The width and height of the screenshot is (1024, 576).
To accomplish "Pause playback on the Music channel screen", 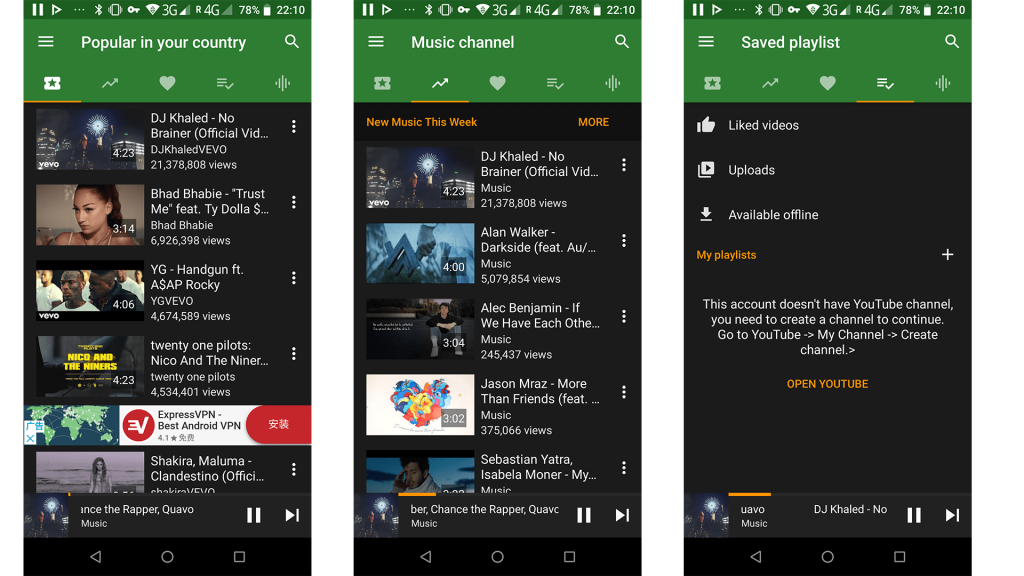I will pyautogui.click(x=584, y=515).
